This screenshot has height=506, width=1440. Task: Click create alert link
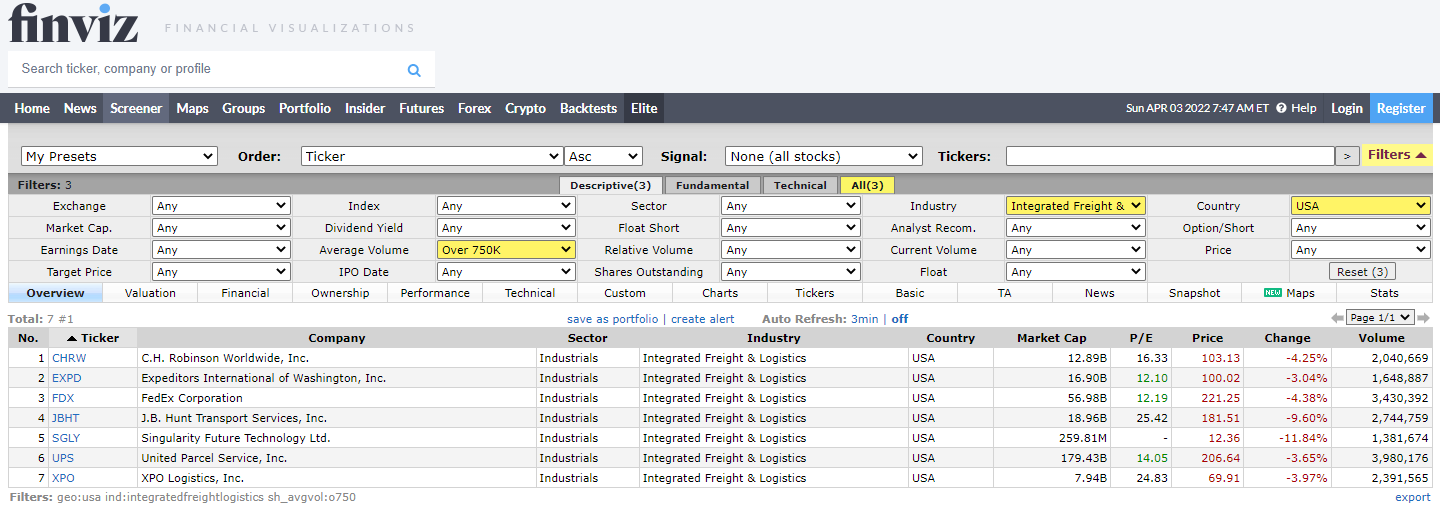(702, 319)
